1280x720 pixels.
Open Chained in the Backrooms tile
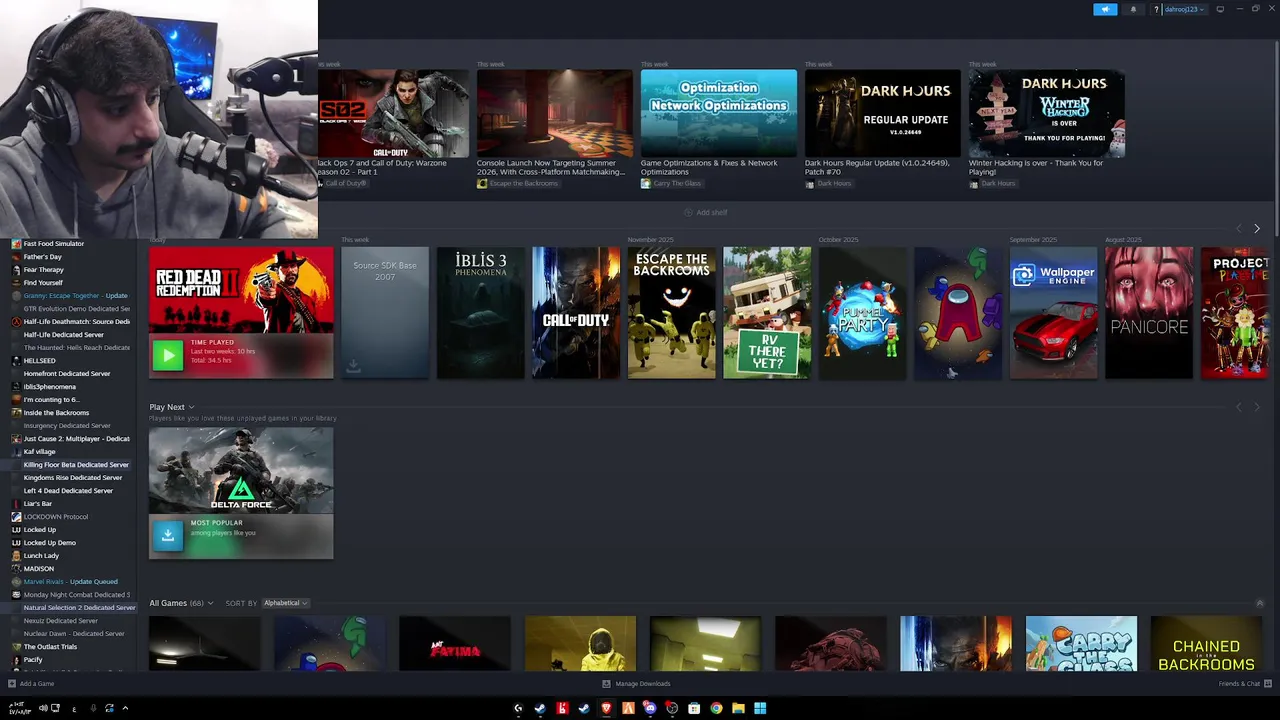tap(1206, 643)
